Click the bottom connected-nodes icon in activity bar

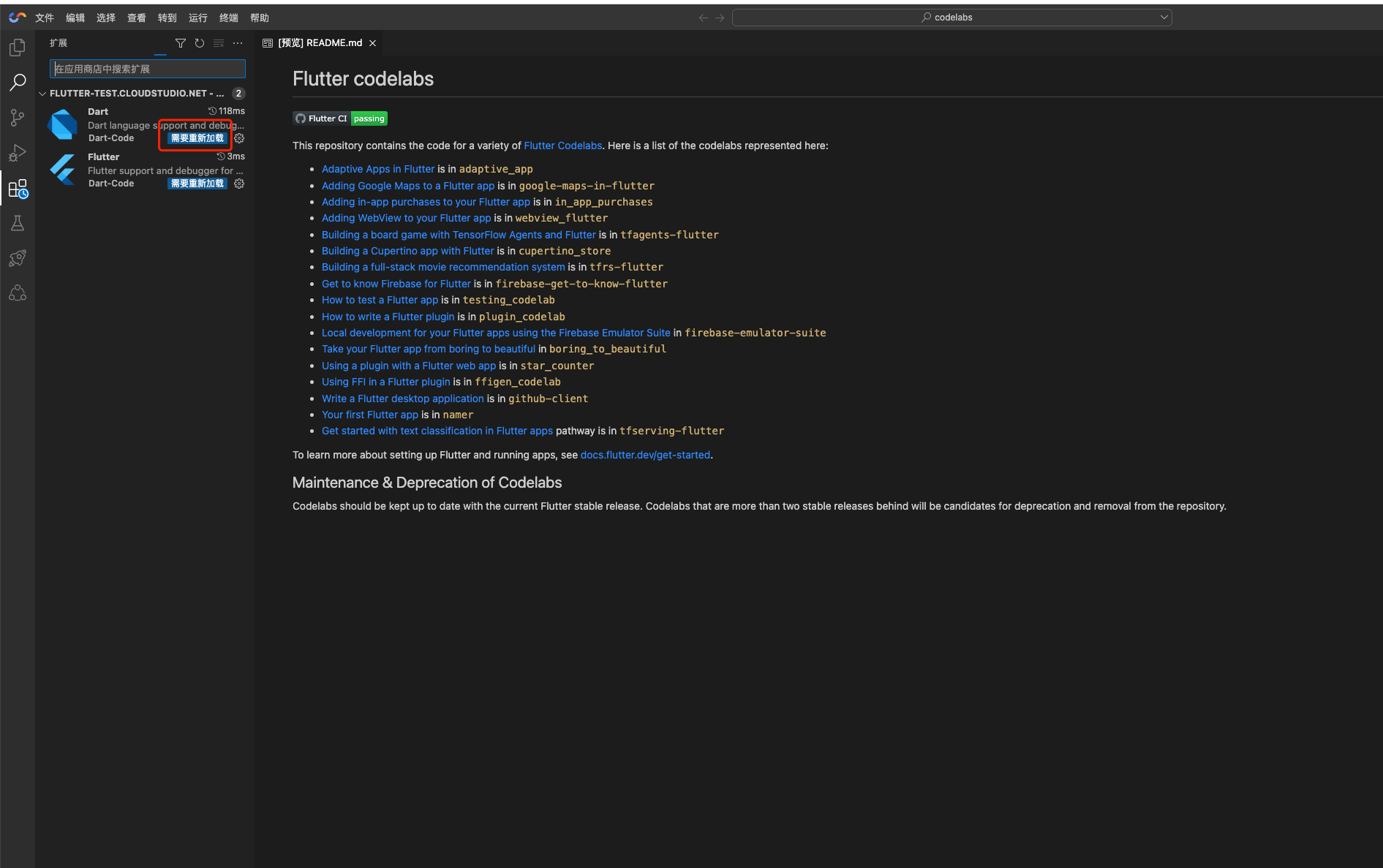point(18,293)
